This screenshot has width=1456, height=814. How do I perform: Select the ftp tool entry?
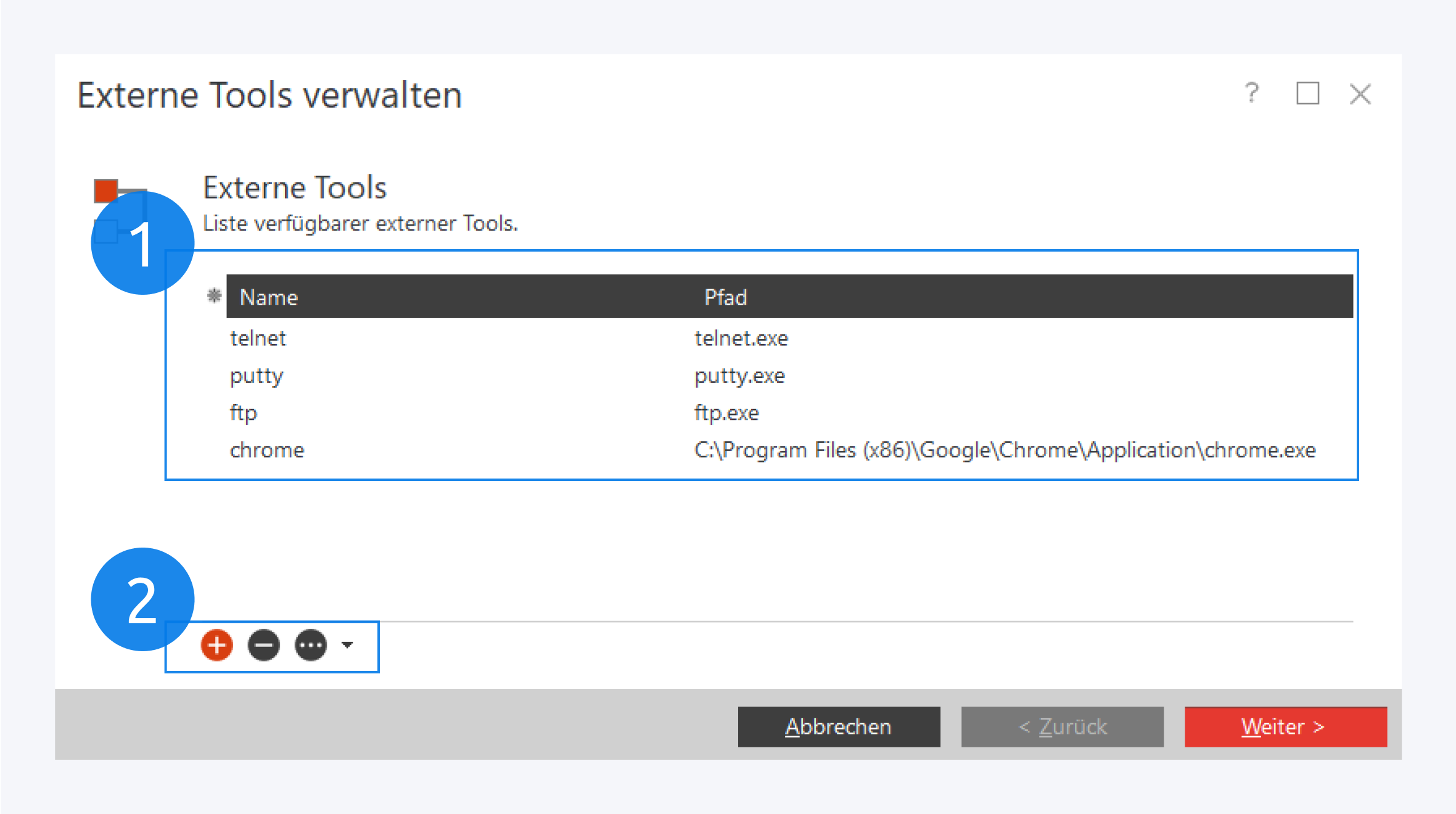[x=244, y=413]
